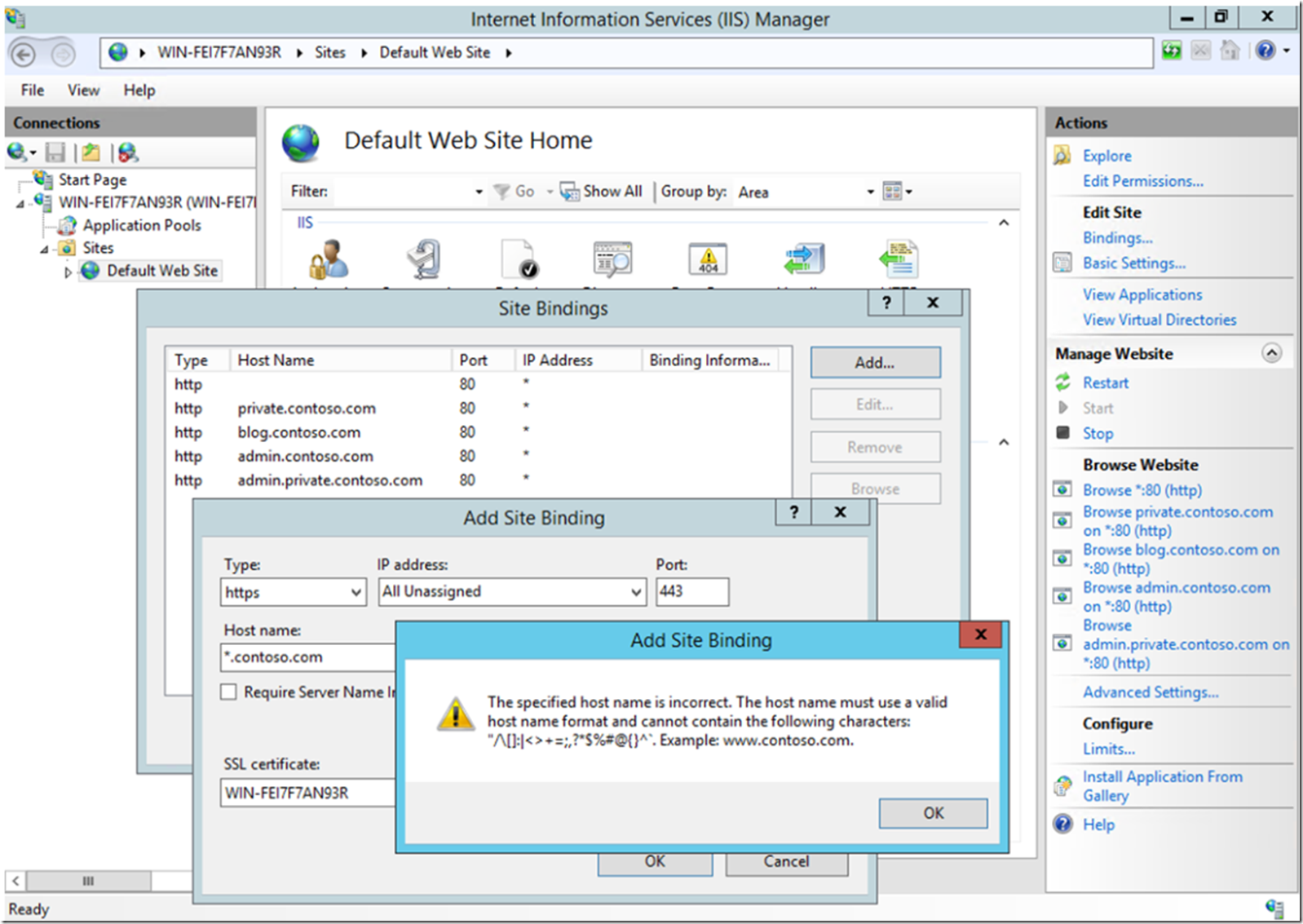Click the view mode icon beside Group by
The image size is (1303, 924).
pyautogui.click(x=893, y=192)
